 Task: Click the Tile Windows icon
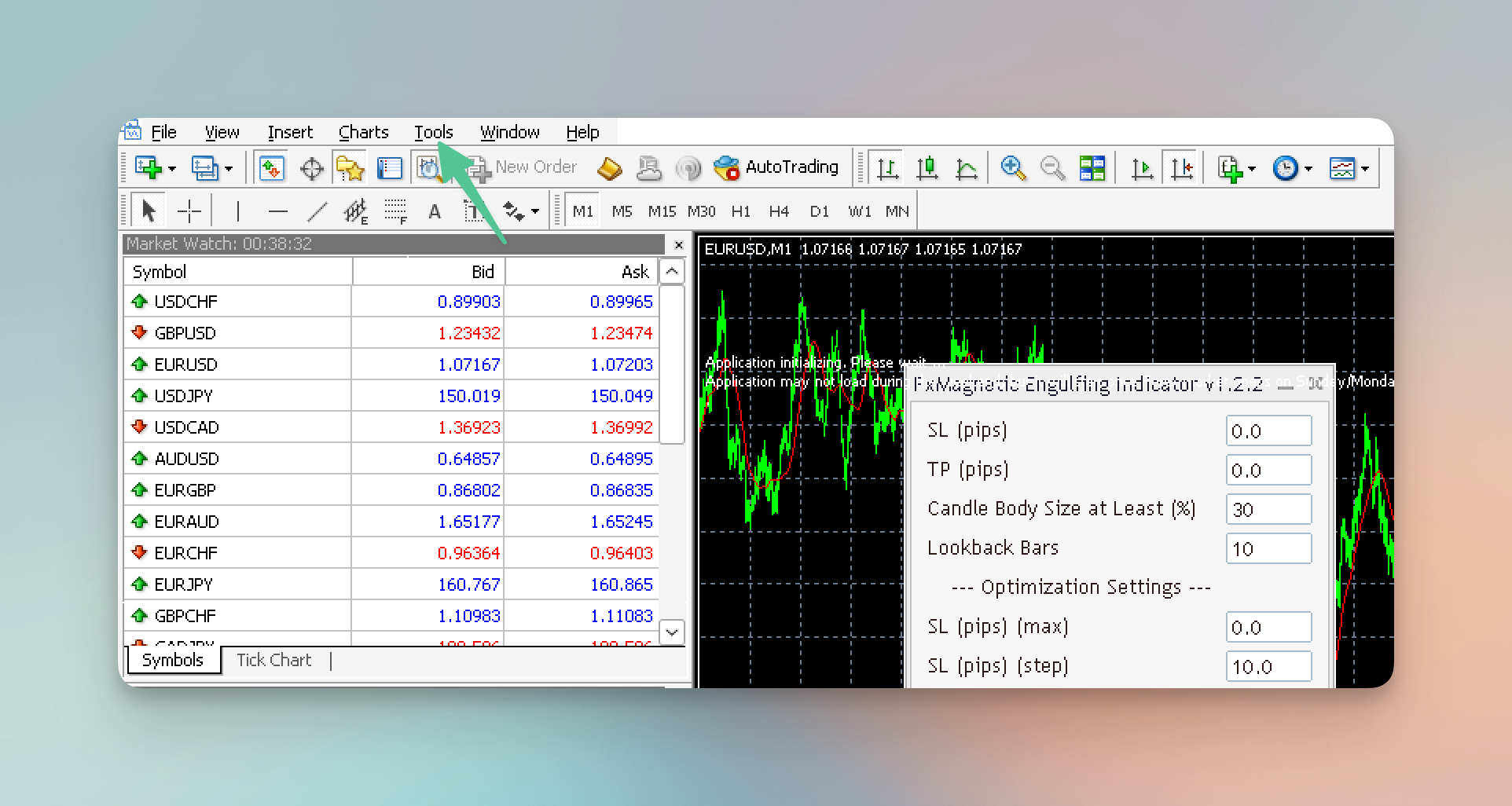coord(1092,168)
